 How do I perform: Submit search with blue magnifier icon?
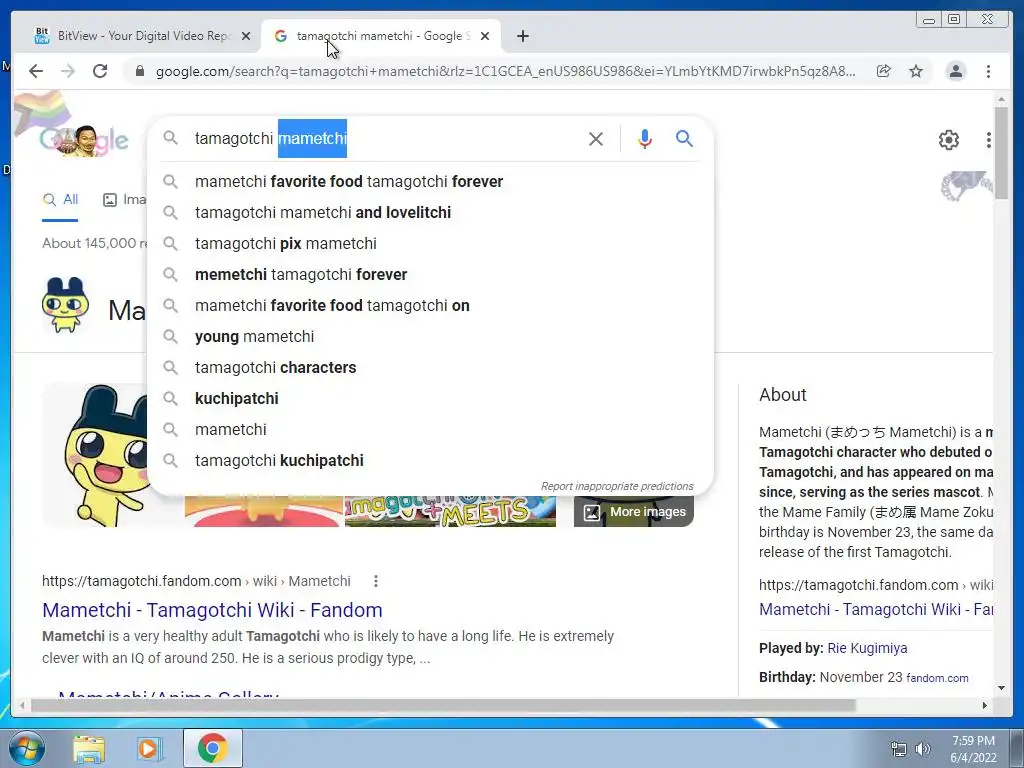click(684, 138)
